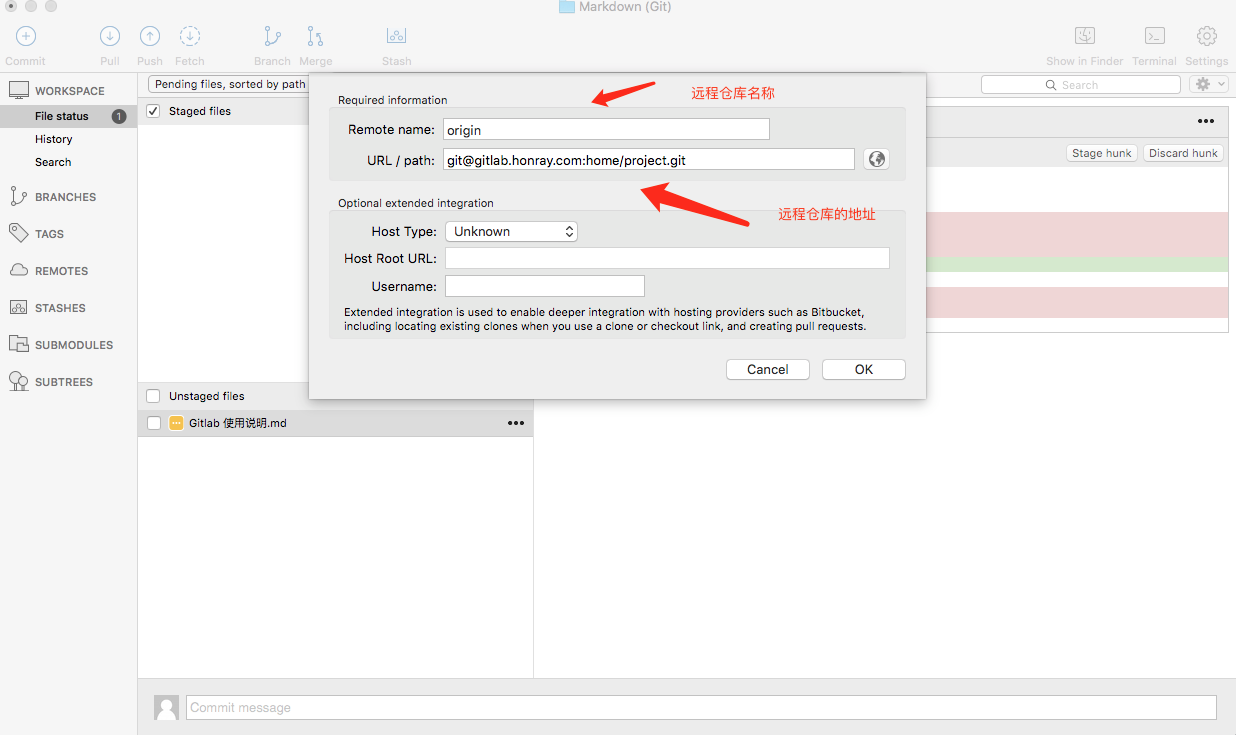Image resolution: width=1236 pixels, height=735 pixels.
Task: Click the Pull toolbar icon
Action: [110, 37]
